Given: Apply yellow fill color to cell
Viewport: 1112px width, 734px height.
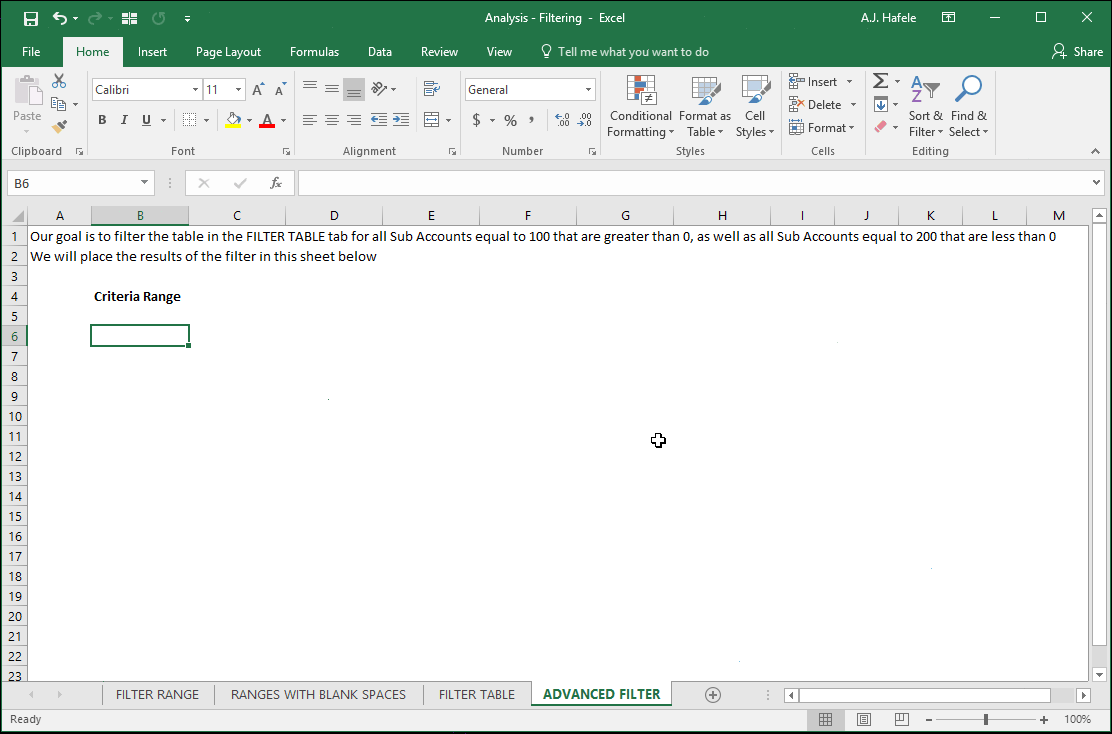Looking at the screenshot, I should [233, 120].
